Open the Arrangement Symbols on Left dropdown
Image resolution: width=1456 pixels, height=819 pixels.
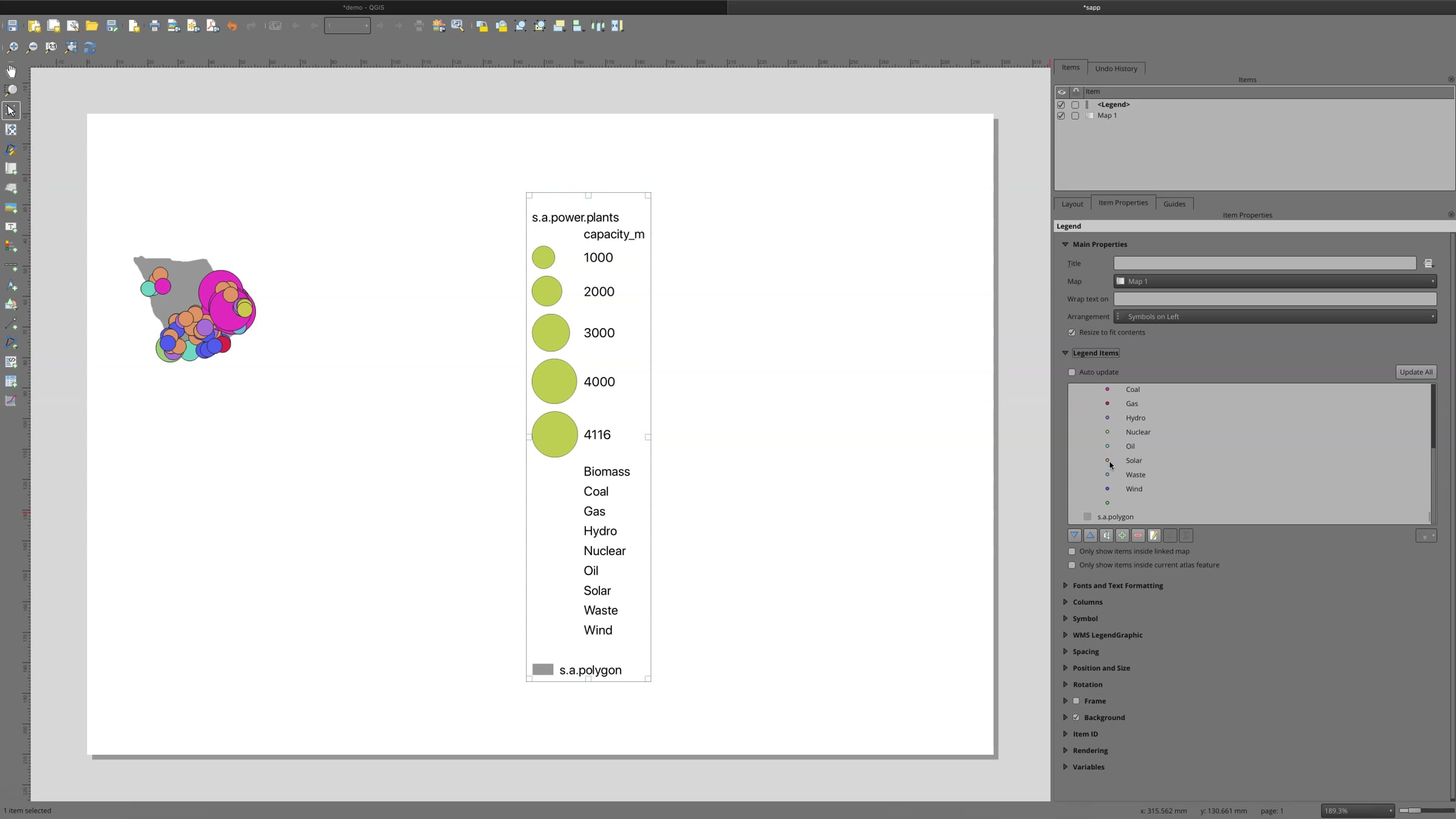(x=1275, y=317)
